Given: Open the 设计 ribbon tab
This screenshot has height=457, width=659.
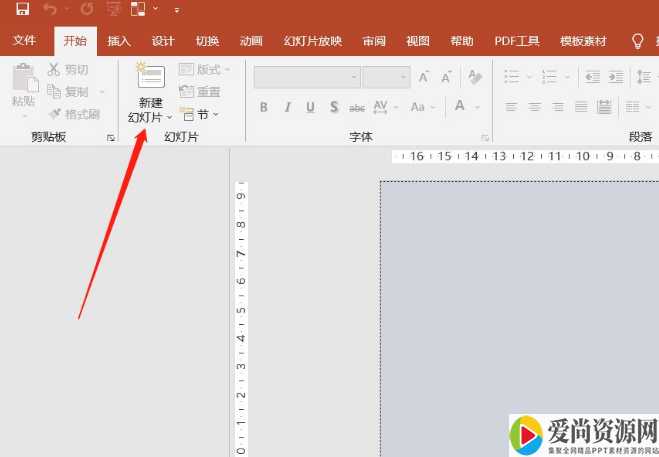Looking at the screenshot, I should (x=163, y=41).
